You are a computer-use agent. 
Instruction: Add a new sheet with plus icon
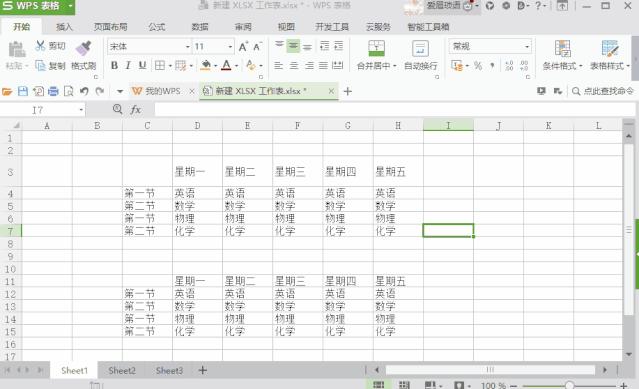pos(203,370)
